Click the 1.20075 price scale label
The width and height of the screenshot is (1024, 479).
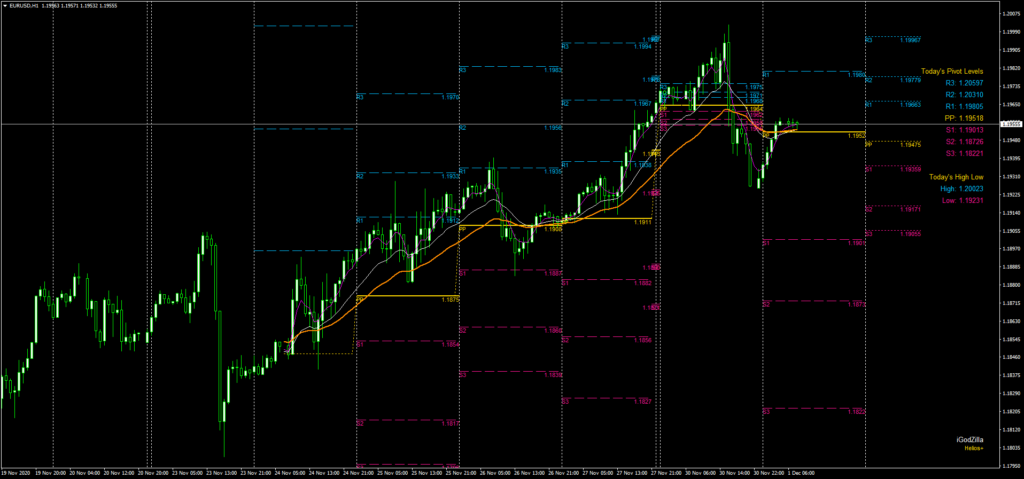click(1012, 12)
